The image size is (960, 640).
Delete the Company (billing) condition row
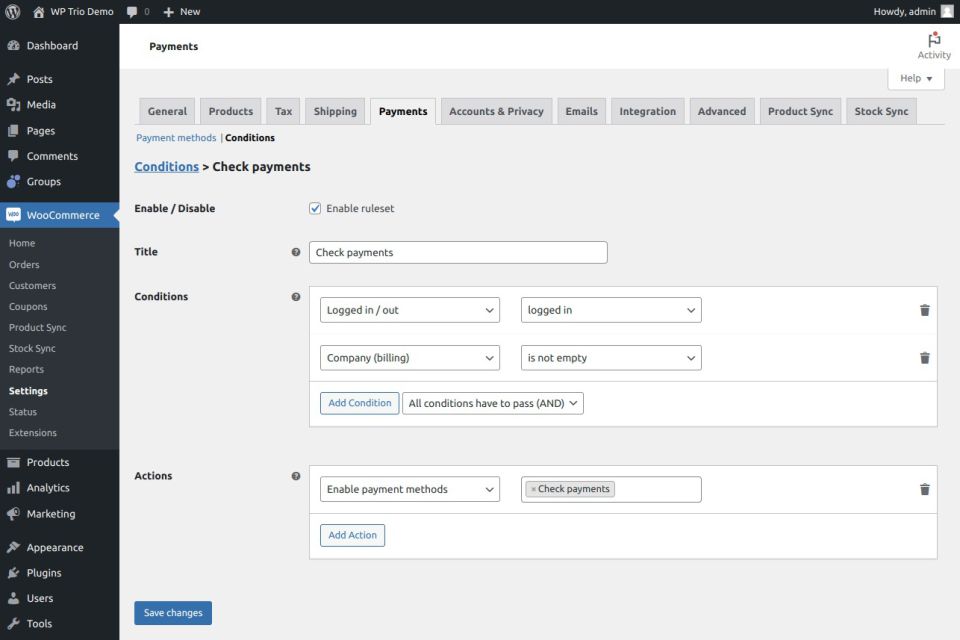point(924,358)
